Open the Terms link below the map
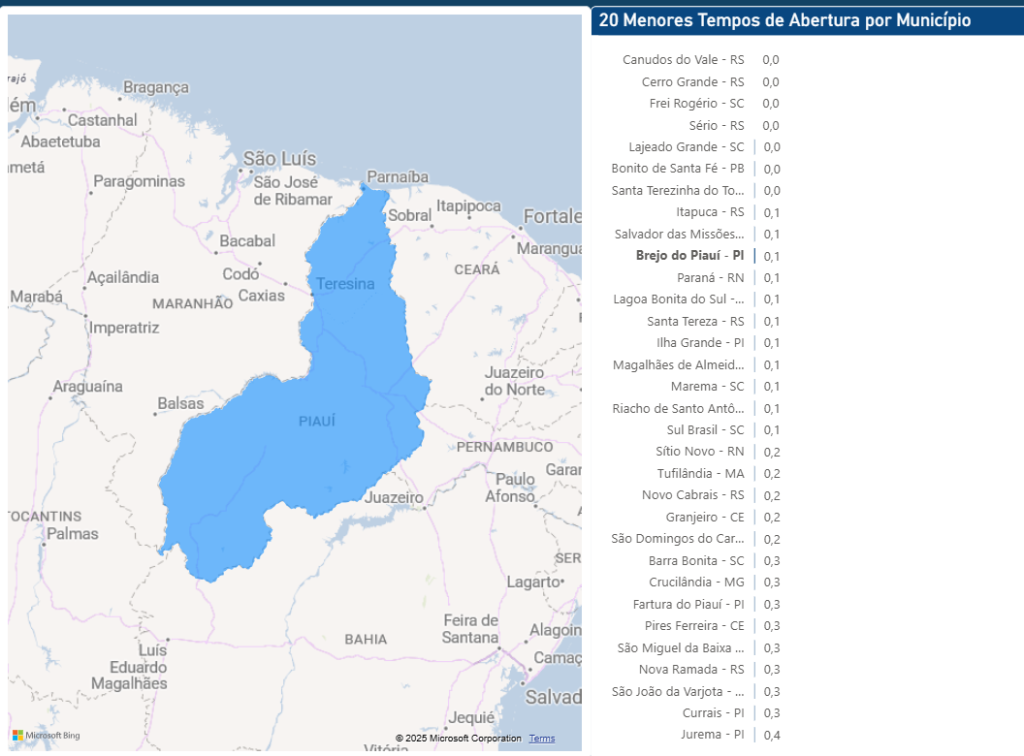 pyautogui.click(x=542, y=739)
